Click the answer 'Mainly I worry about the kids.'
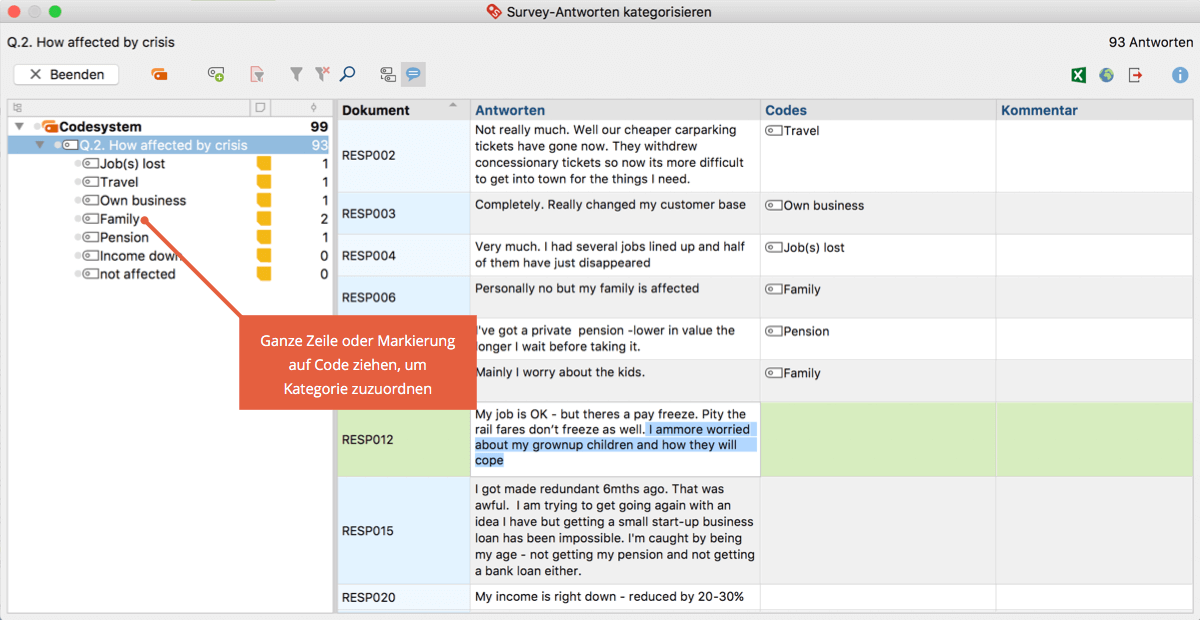Viewport: 1200px width, 620px height. [560, 372]
